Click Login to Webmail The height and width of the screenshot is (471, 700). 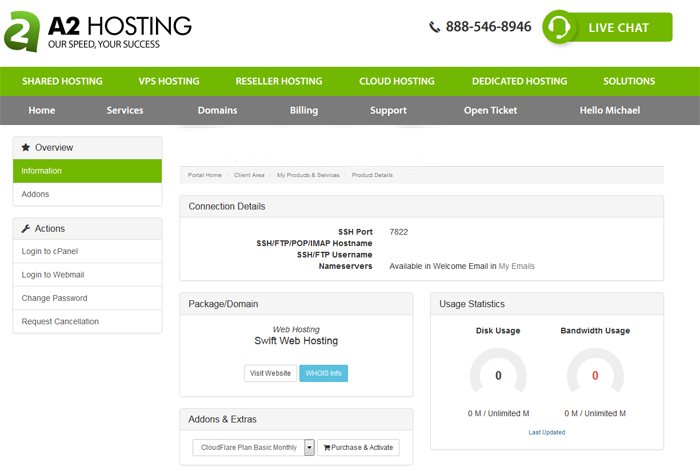[88, 275]
